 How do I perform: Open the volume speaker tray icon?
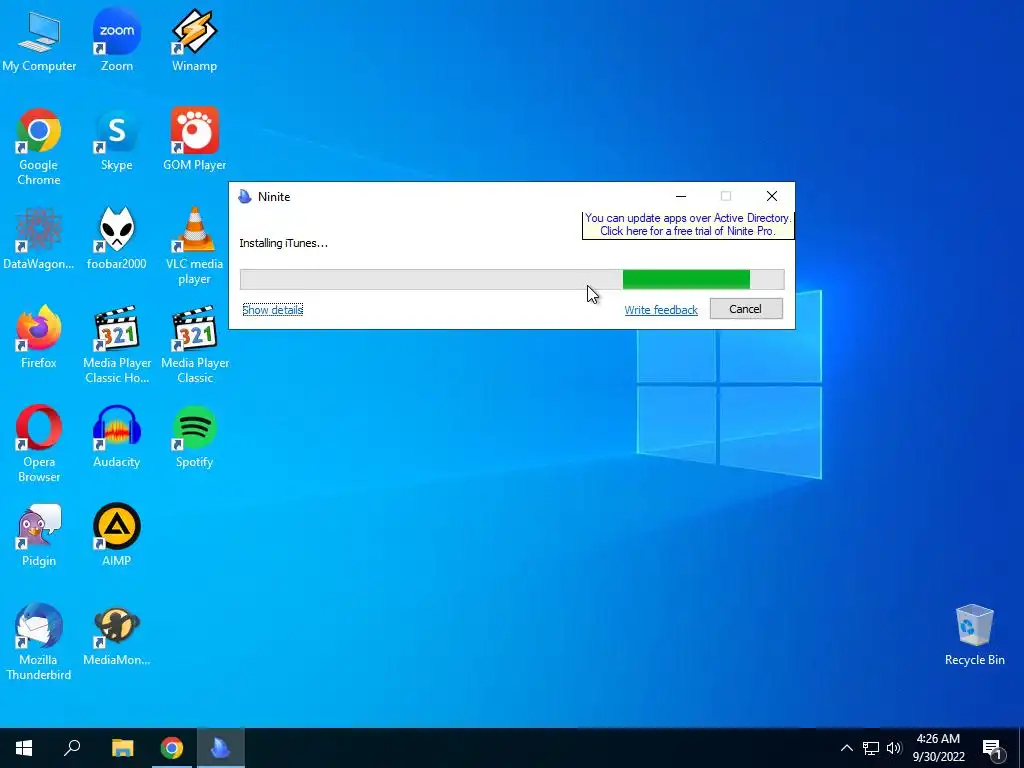[x=894, y=748]
